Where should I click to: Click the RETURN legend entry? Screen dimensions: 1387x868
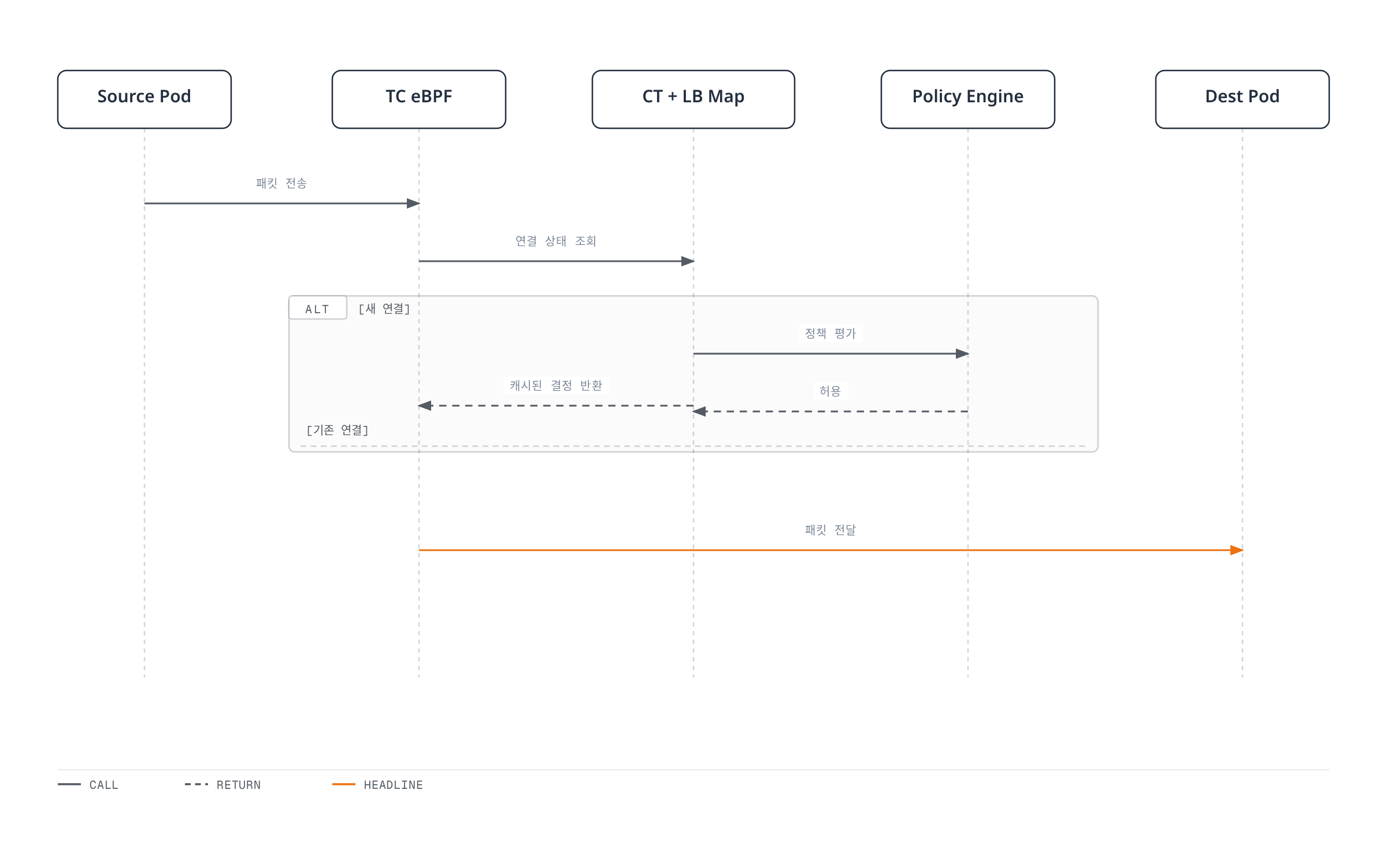point(223,785)
